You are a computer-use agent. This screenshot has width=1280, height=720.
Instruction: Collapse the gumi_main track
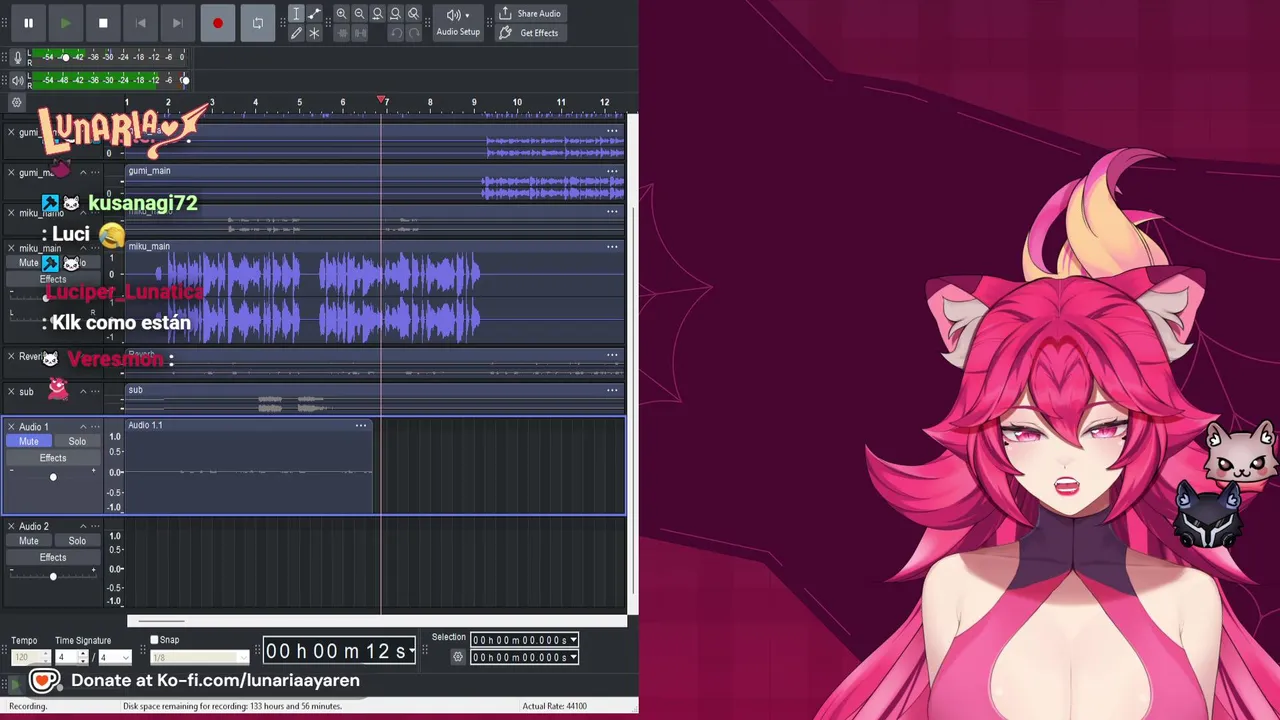(x=83, y=172)
